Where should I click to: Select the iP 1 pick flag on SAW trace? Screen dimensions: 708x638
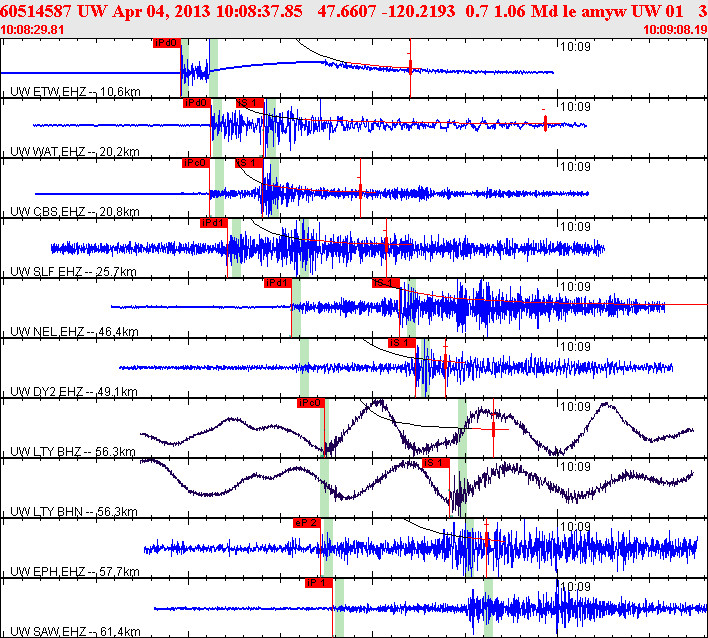319,584
